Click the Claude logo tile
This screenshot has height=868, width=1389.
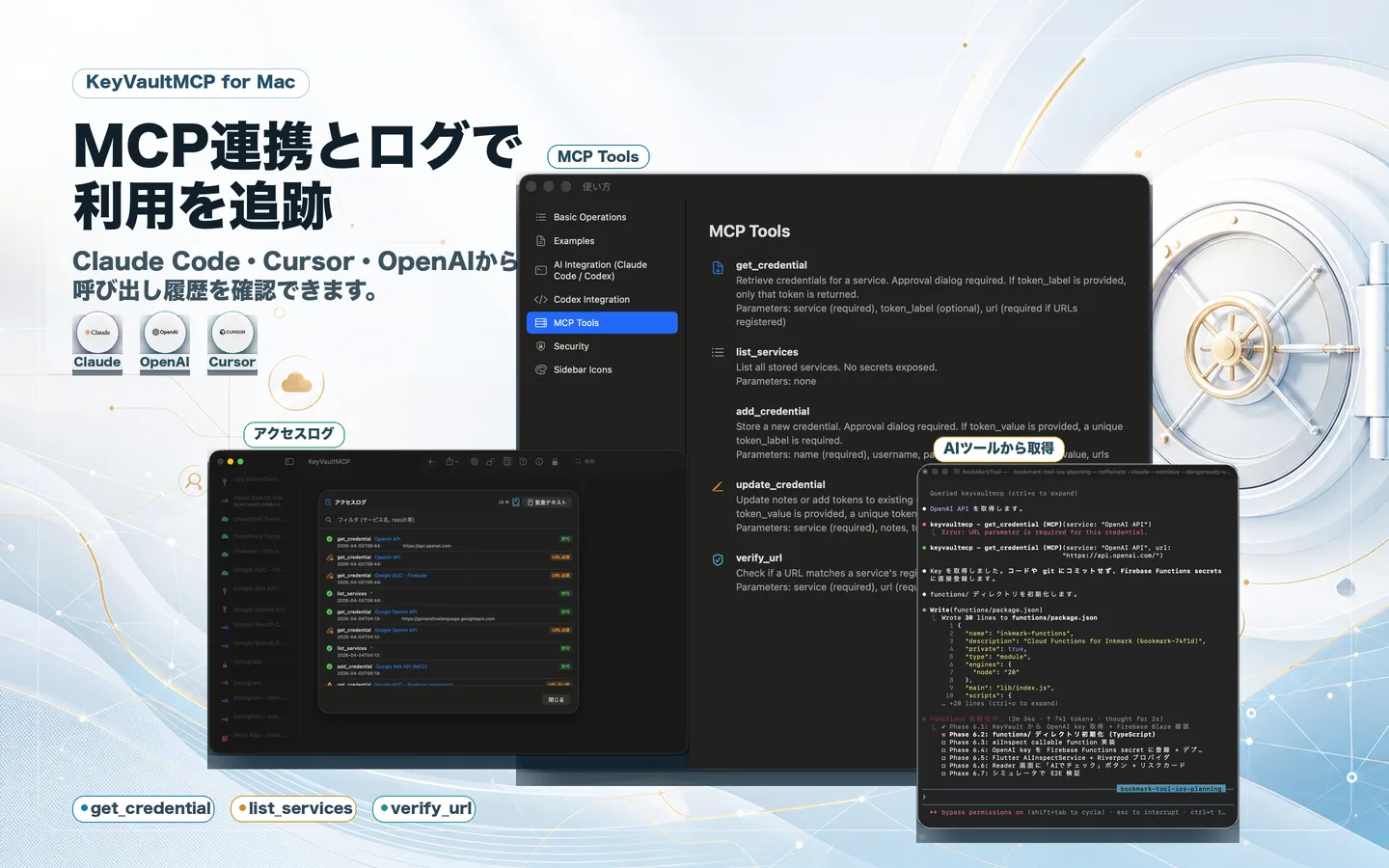(x=97, y=332)
